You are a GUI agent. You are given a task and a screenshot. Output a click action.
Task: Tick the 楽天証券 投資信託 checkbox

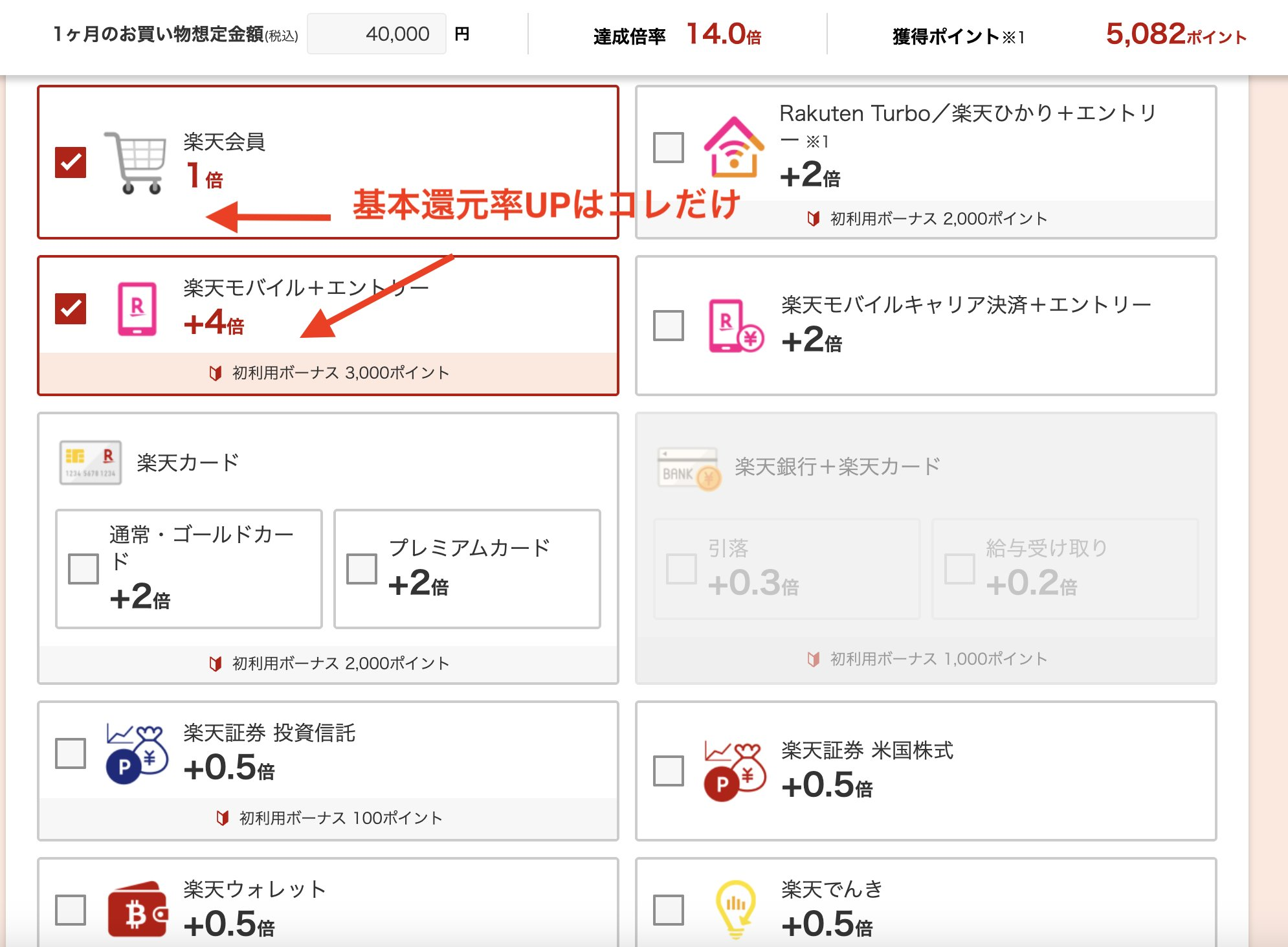(x=71, y=753)
